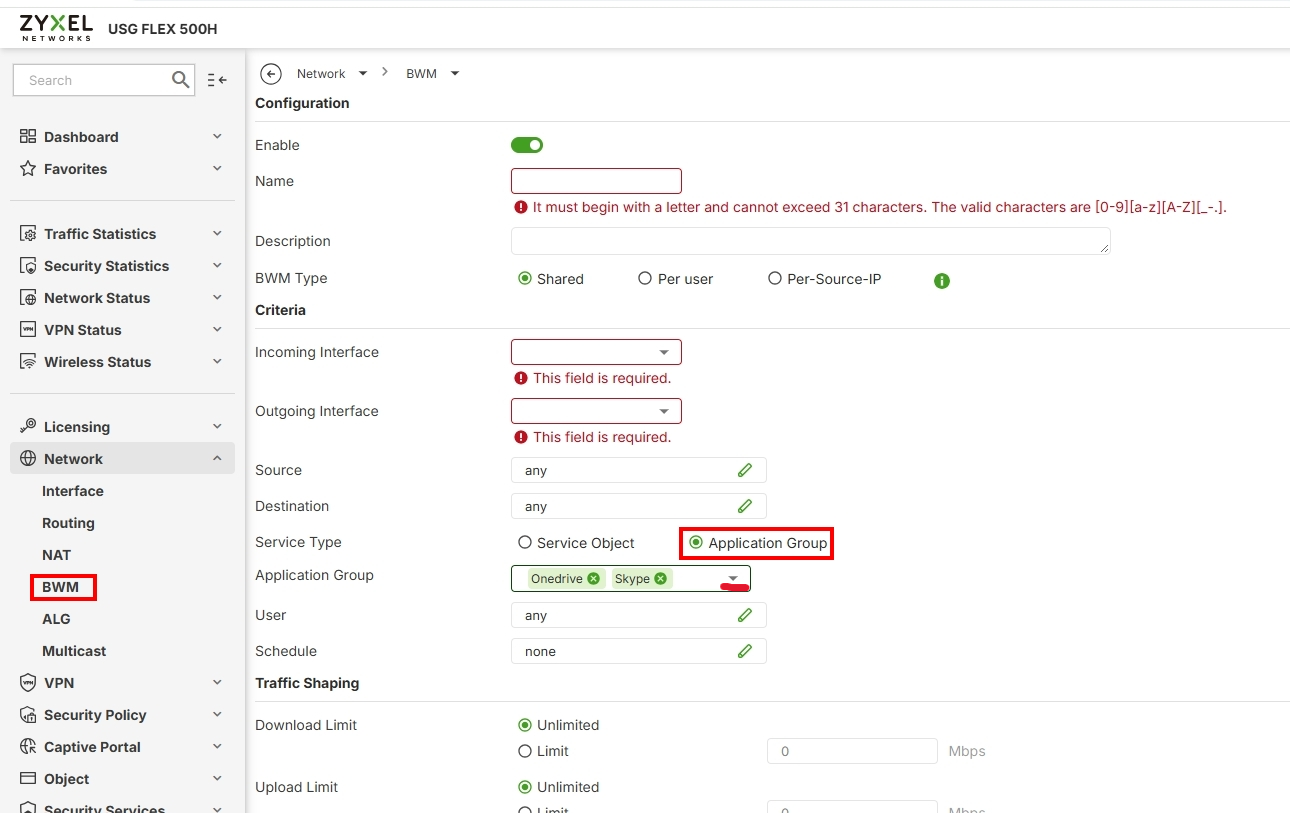Image resolution: width=1290 pixels, height=813 pixels.
Task: Remove the Skype tag
Action: pyautogui.click(x=660, y=579)
